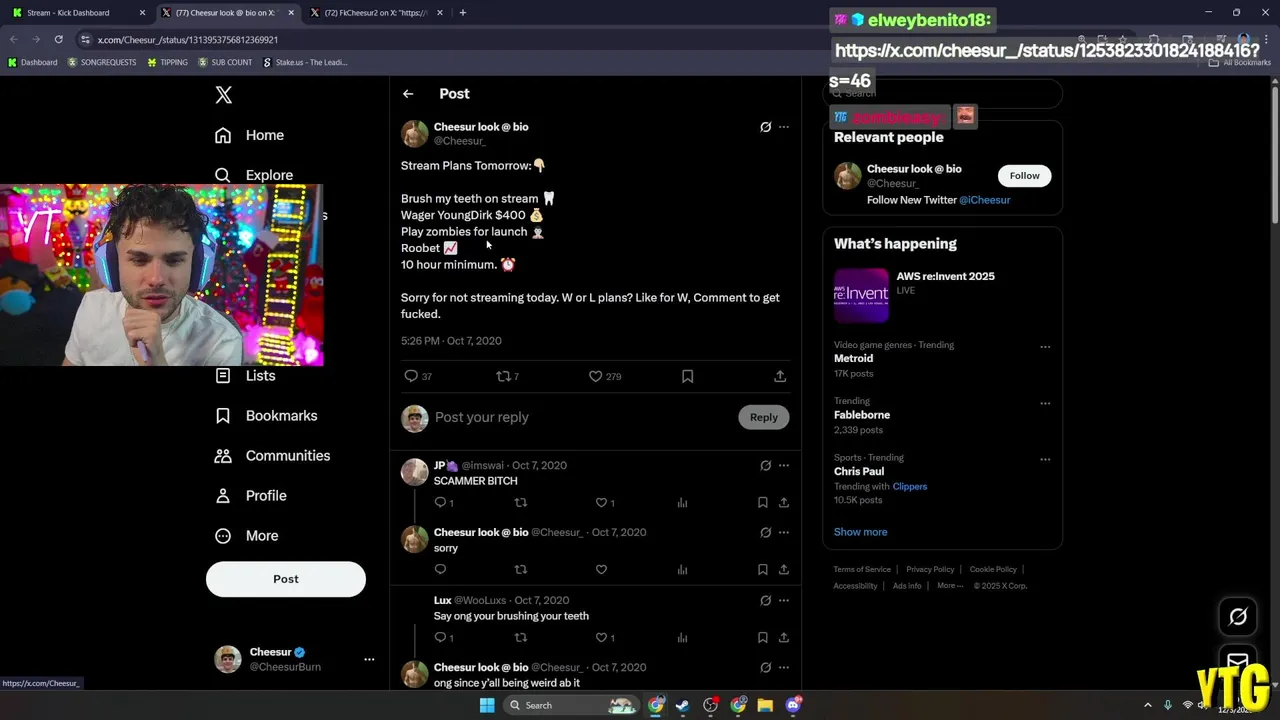Open More options in sidebar
1280x720 pixels.
pyautogui.click(x=246, y=536)
